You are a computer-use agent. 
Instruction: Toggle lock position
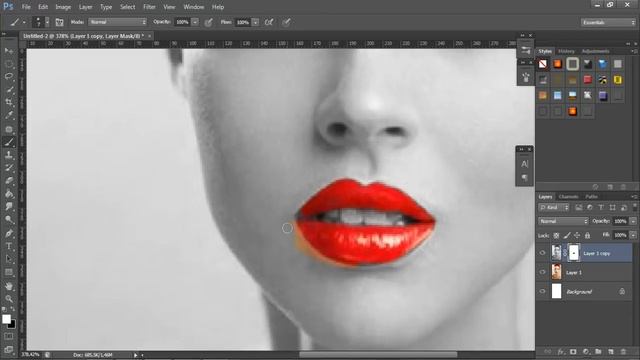(577, 236)
